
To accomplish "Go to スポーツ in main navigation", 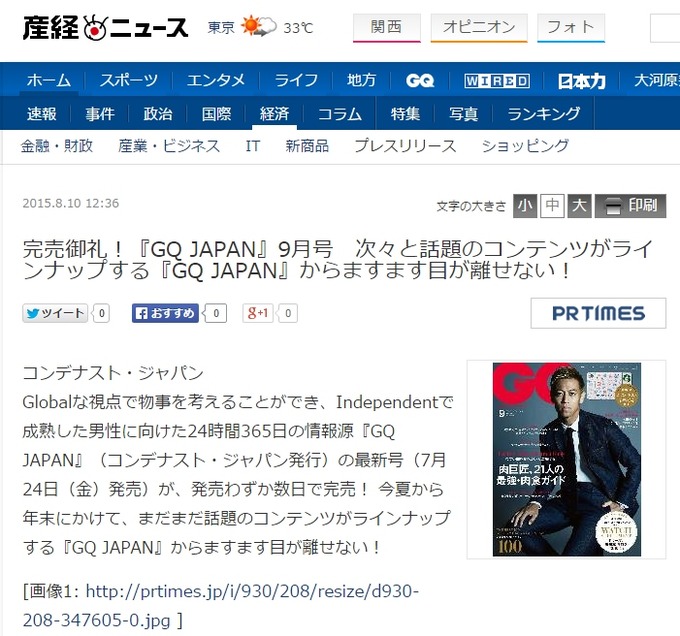I will 129,80.
